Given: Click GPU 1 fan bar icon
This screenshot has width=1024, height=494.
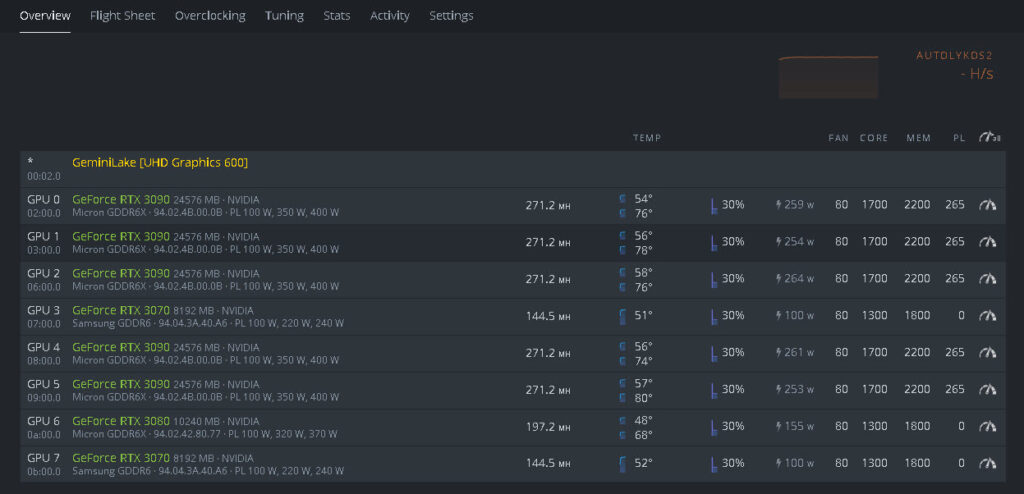Looking at the screenshot, I should pos(714,242).
